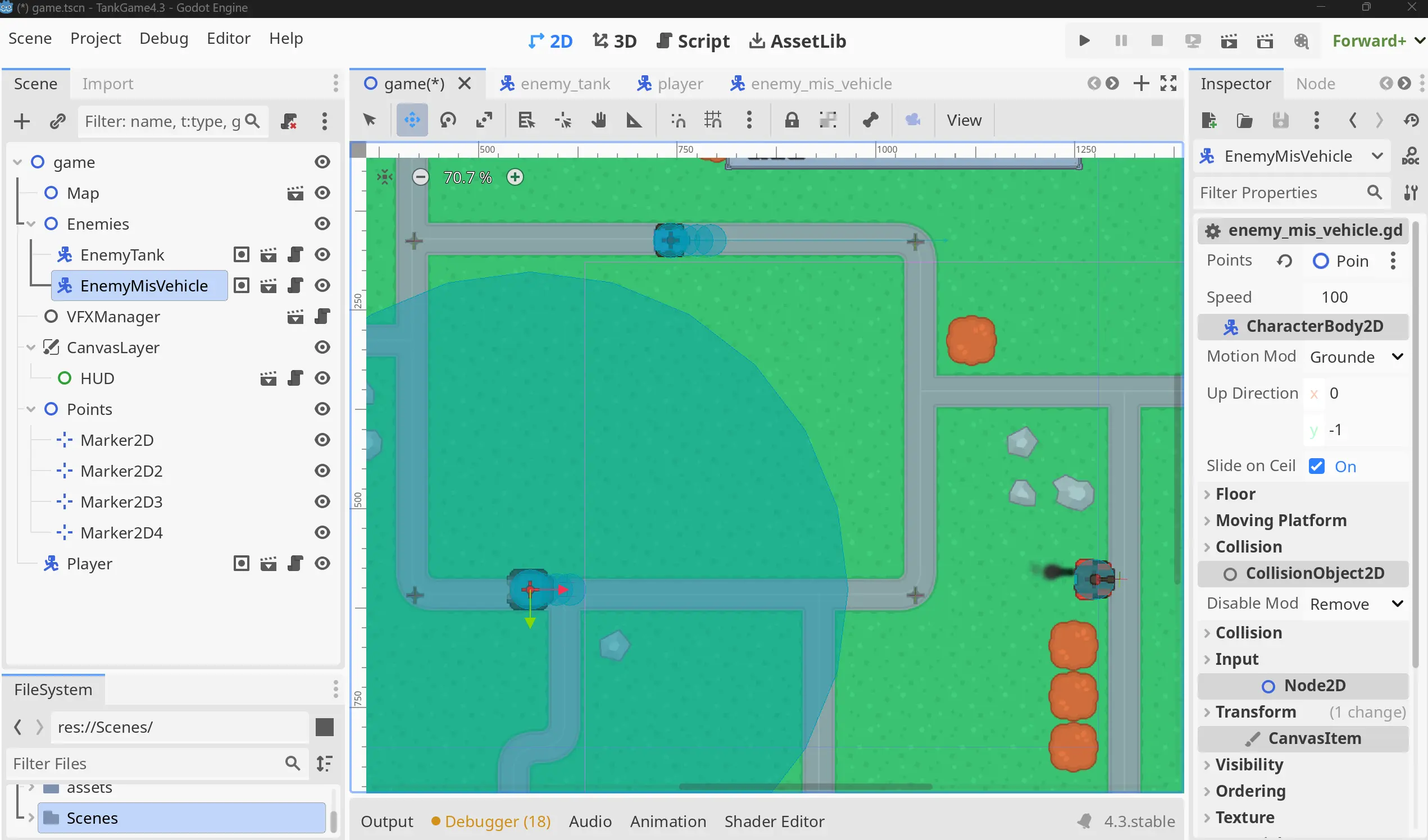This screenshot has width=1428, height=840.
Task: Collapse the Points node children
Action: pyautogui.click(x=31, y=409)
